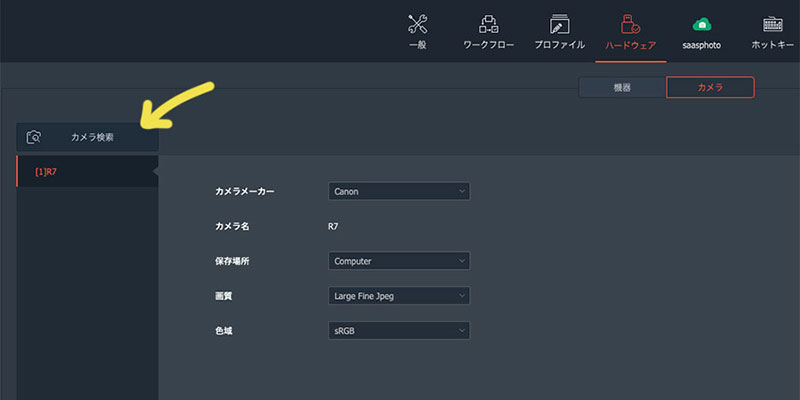Click the ワークフロー text label

coord(489,45)
